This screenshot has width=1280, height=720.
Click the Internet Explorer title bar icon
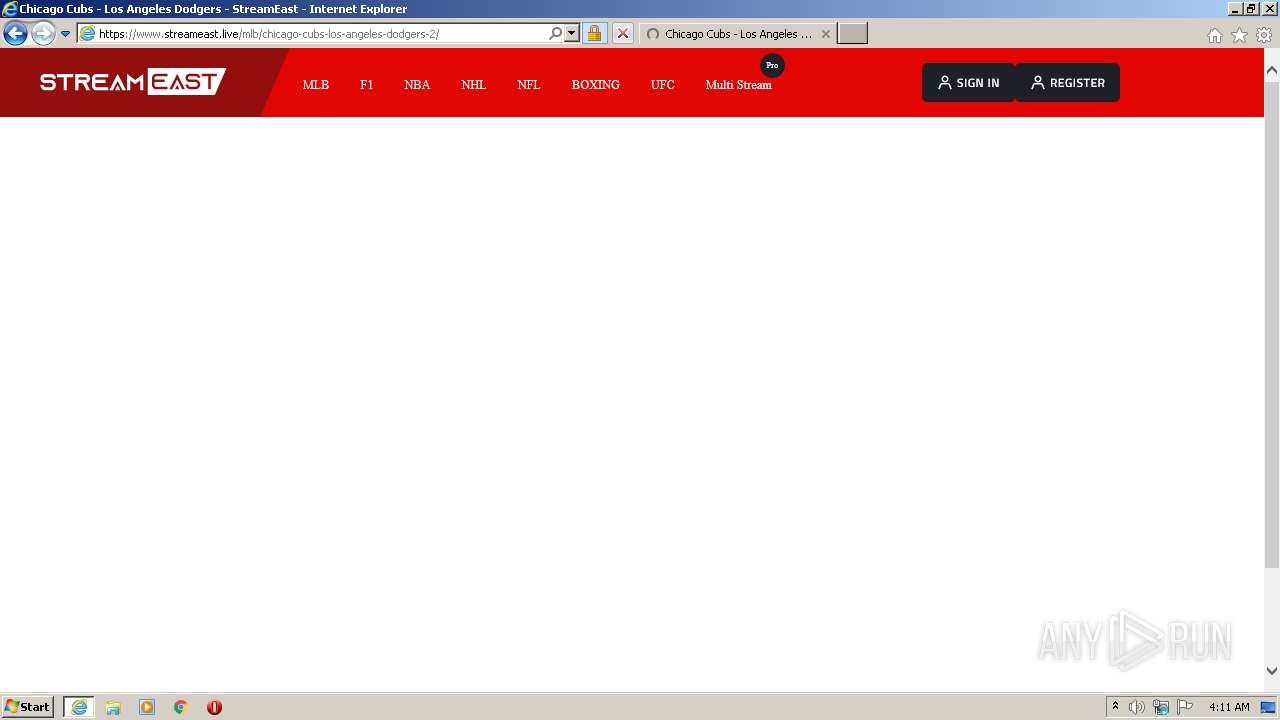[x=10, y=9]
